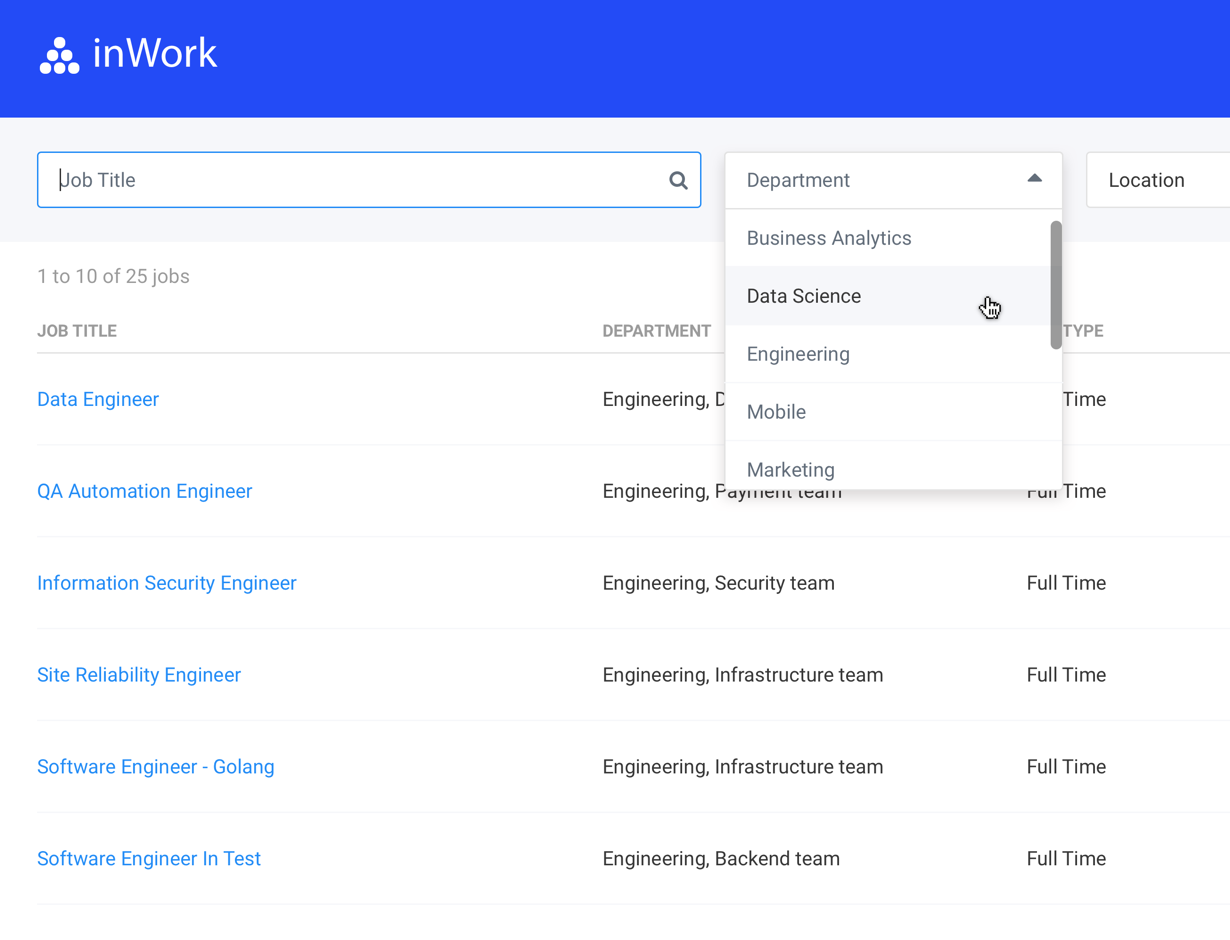Open the Information Security Engineer job
Screen dimensions: 1230x940
[166, 583]
